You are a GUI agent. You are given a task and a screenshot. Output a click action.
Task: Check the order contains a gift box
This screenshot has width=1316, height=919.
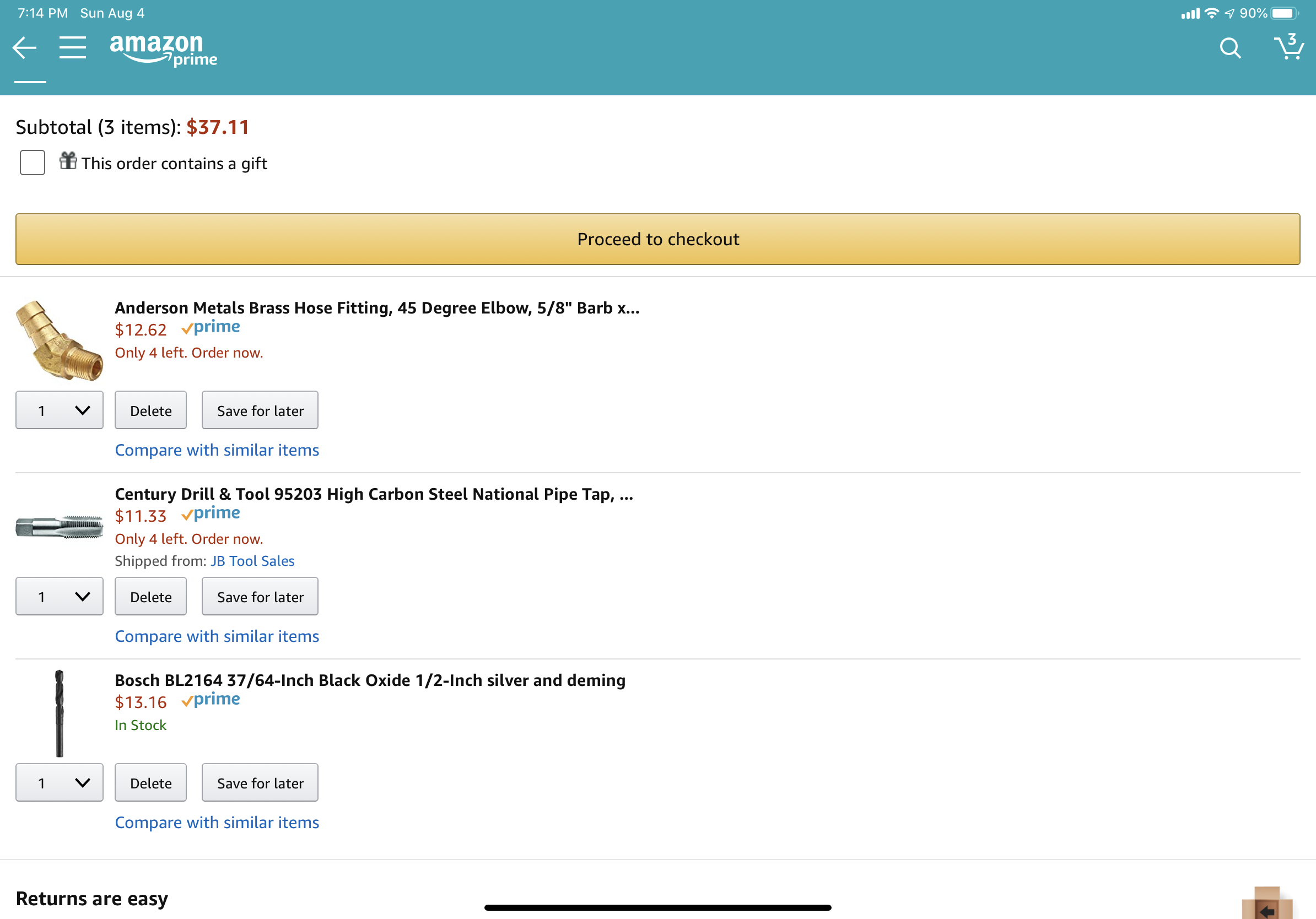point(33,163)
